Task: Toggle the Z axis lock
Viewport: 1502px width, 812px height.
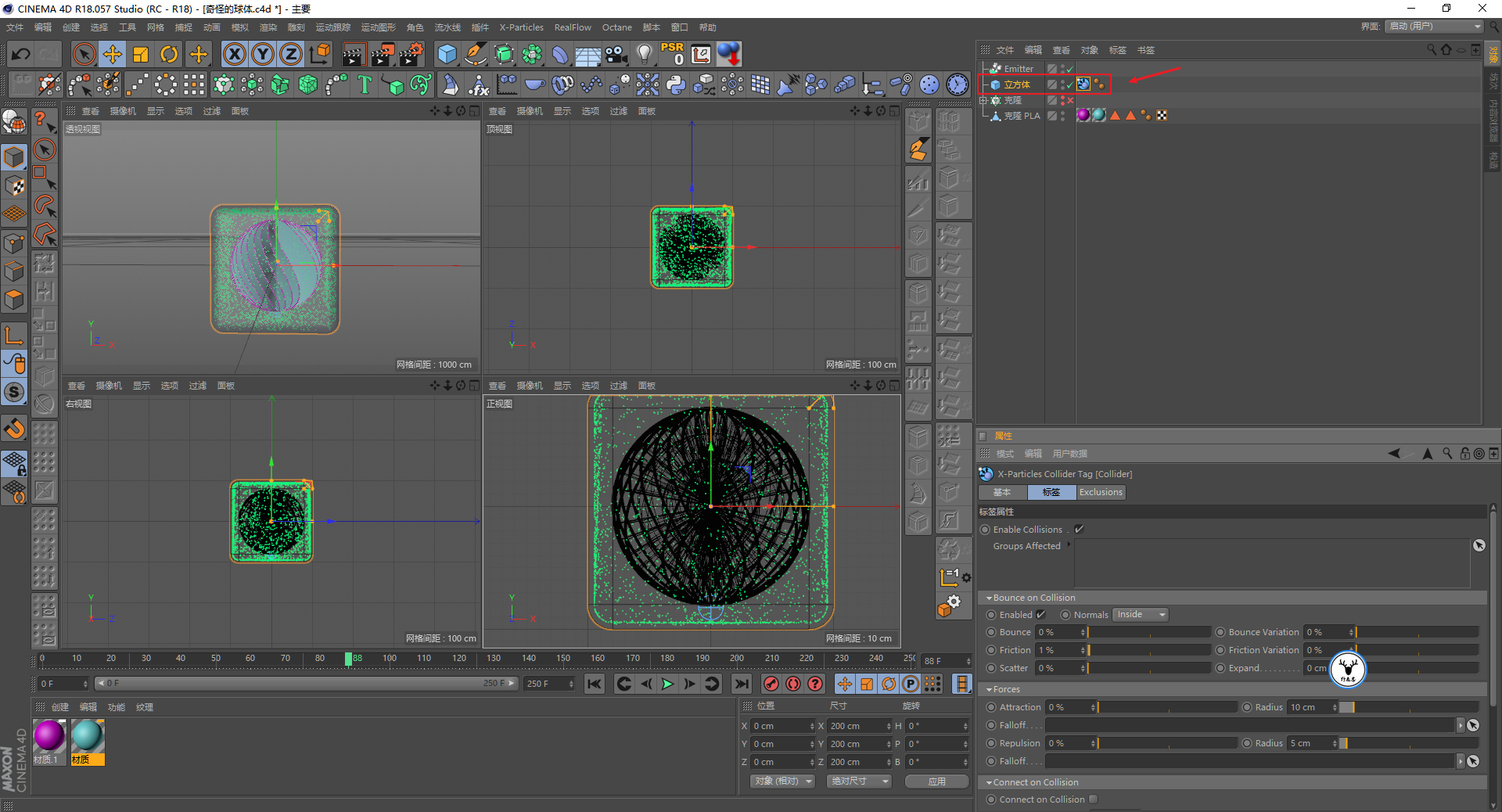Action: tap(291, 54)
